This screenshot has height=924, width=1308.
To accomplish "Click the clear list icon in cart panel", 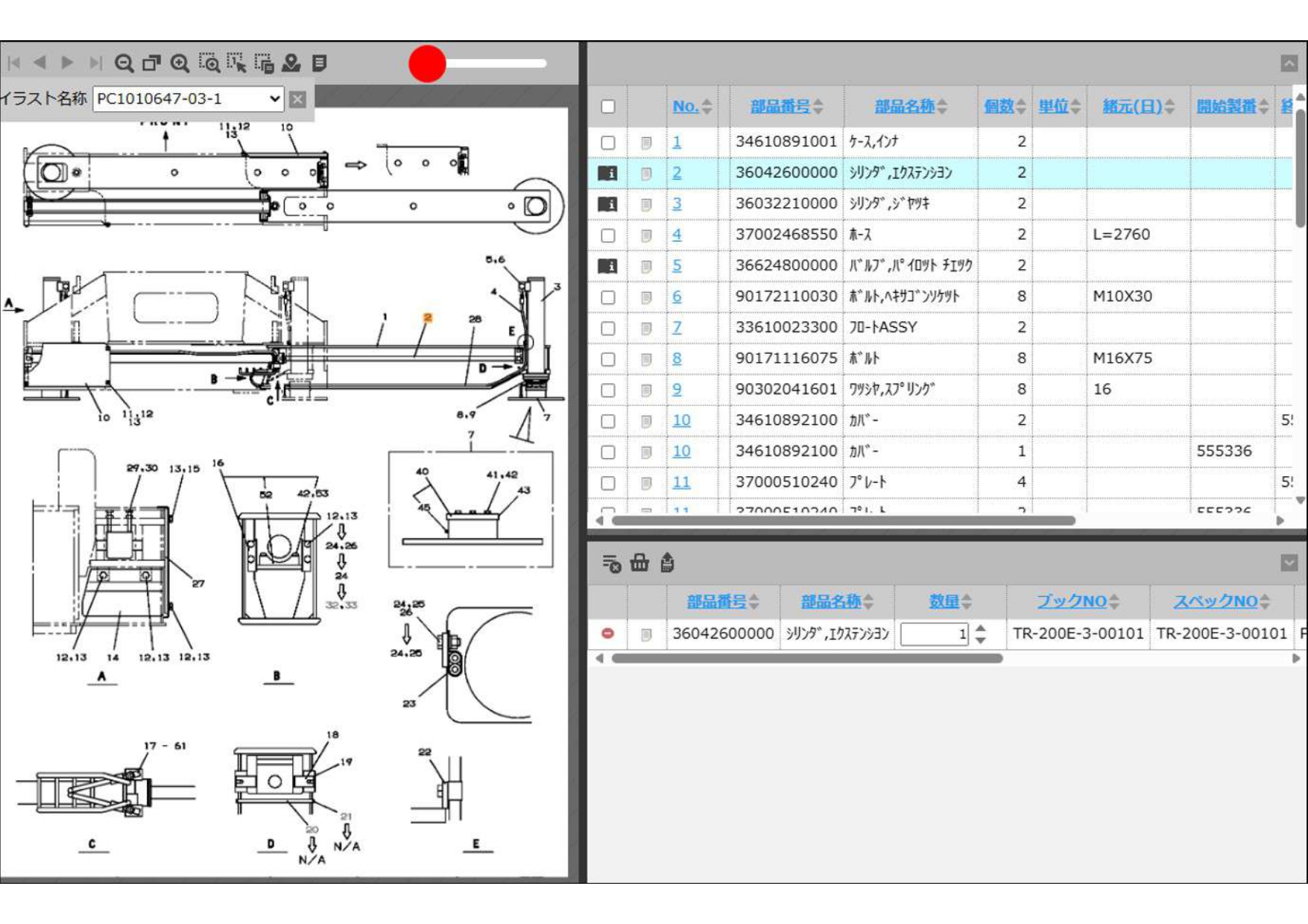I will pyautogui.click(x=611, y=563).
